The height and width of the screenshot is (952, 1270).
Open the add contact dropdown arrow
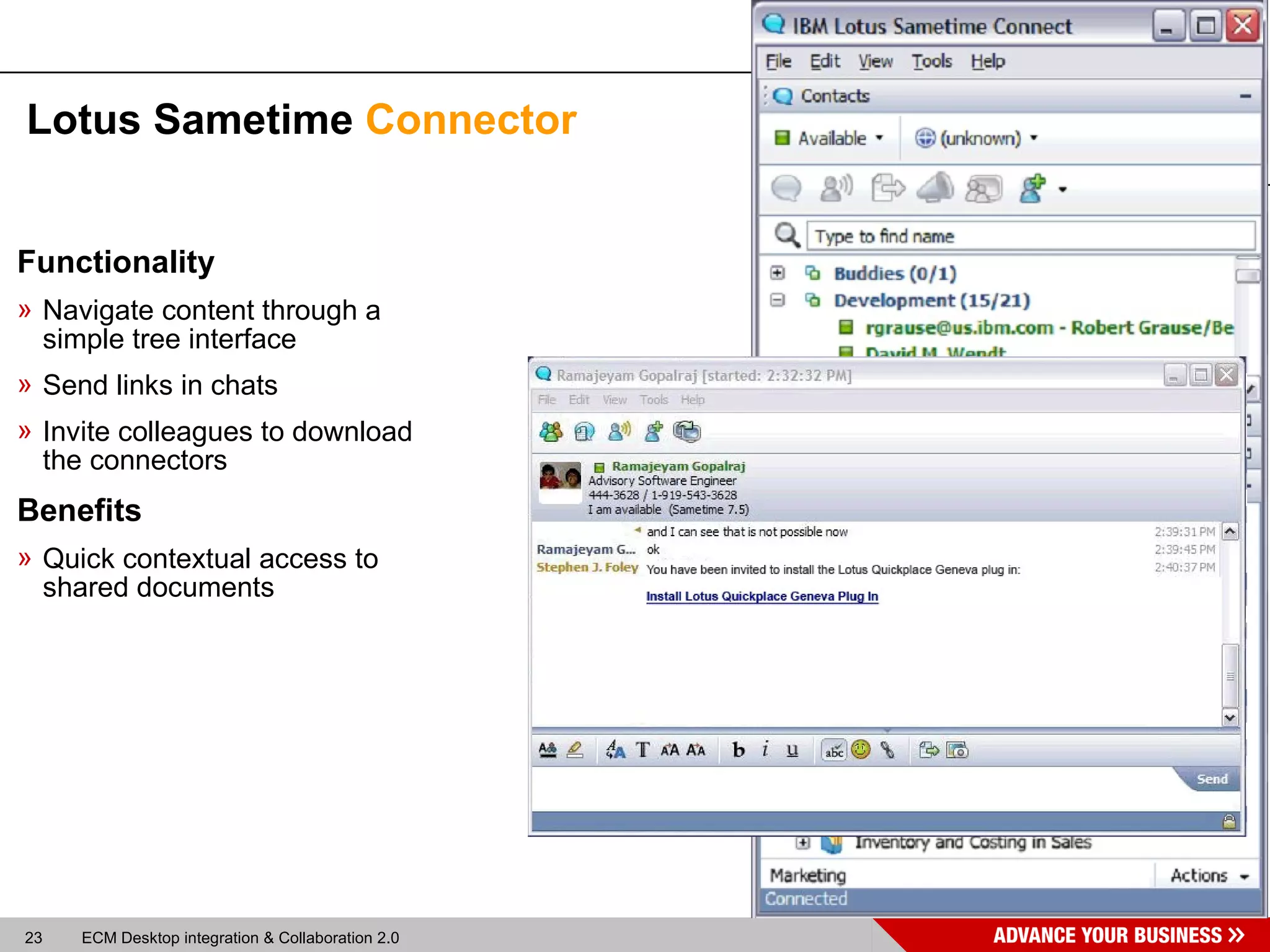point(1062,190)
